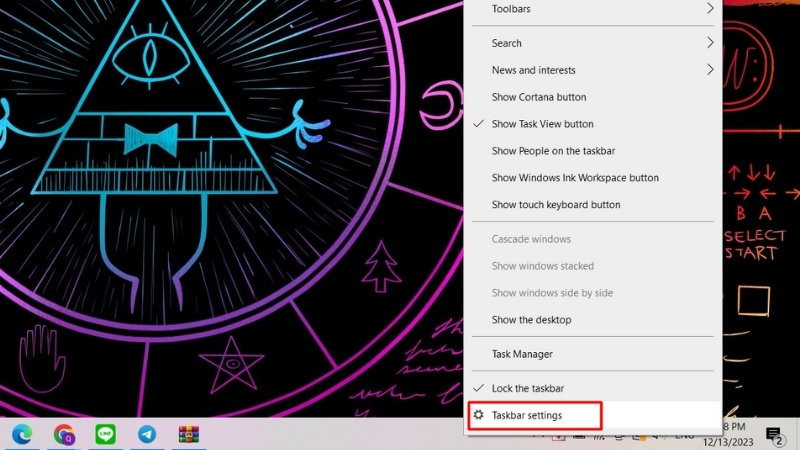
Task: Select Show windows side by side
Action: pos(593,293)
